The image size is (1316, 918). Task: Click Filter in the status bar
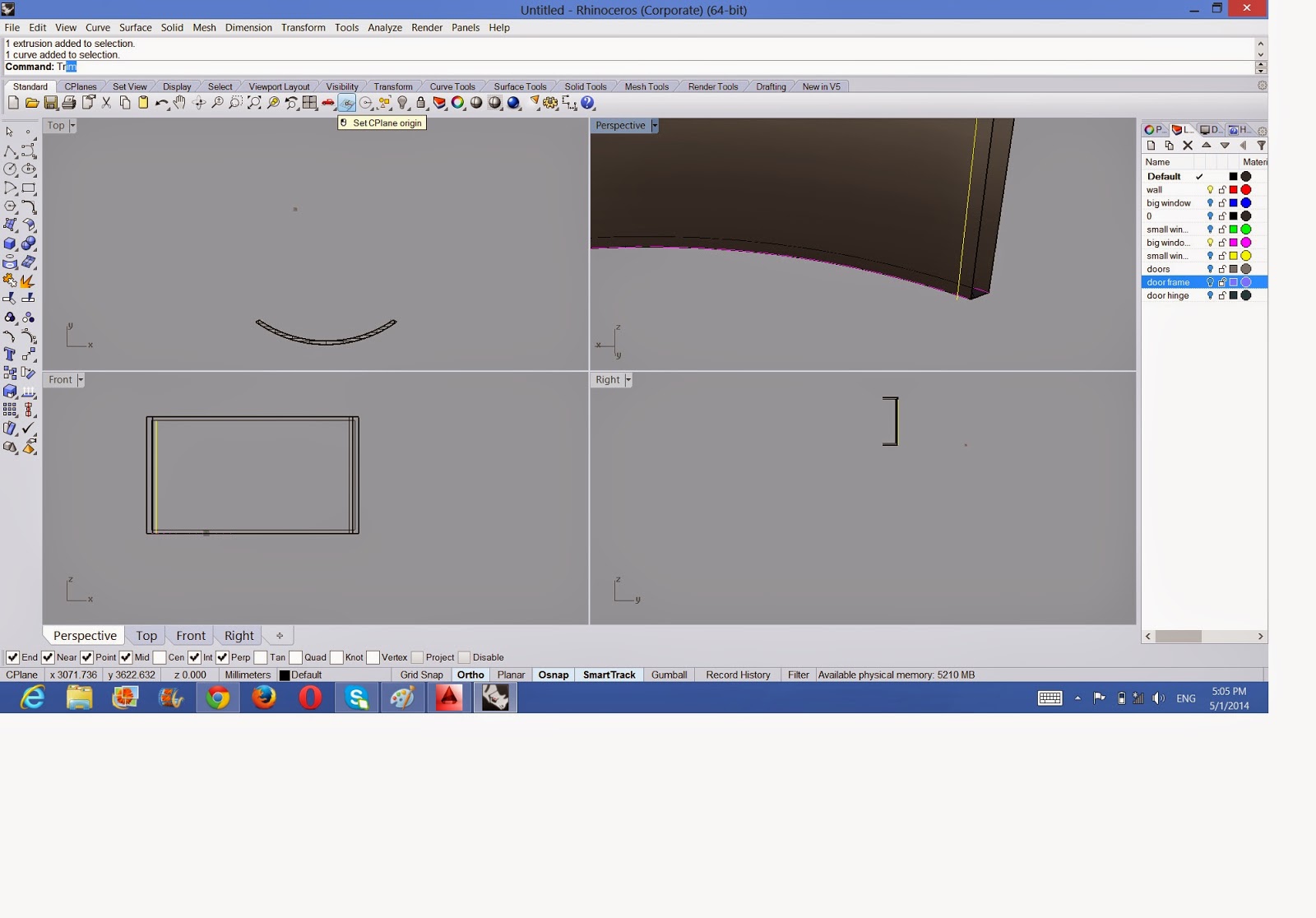tap(799, 675)
